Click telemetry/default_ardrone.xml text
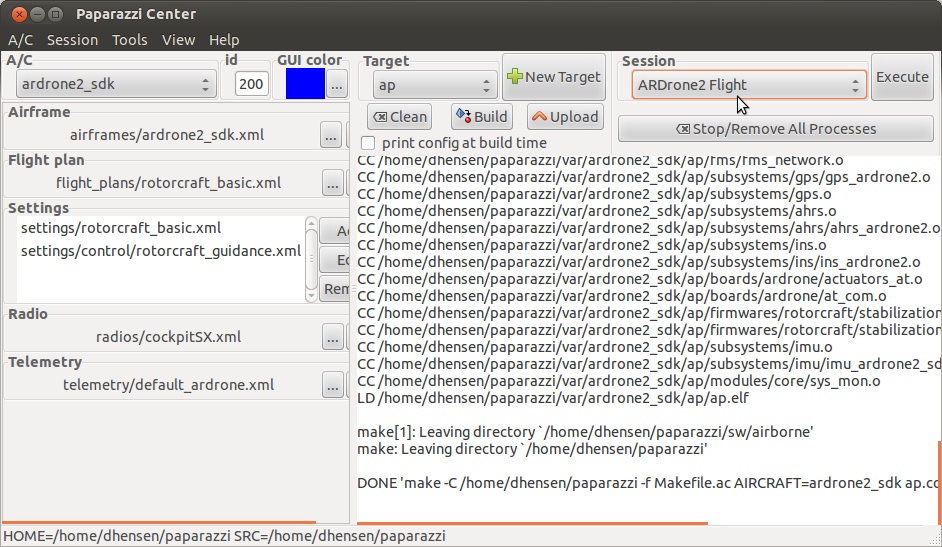The image size is (942, 547). coord(168,385)
